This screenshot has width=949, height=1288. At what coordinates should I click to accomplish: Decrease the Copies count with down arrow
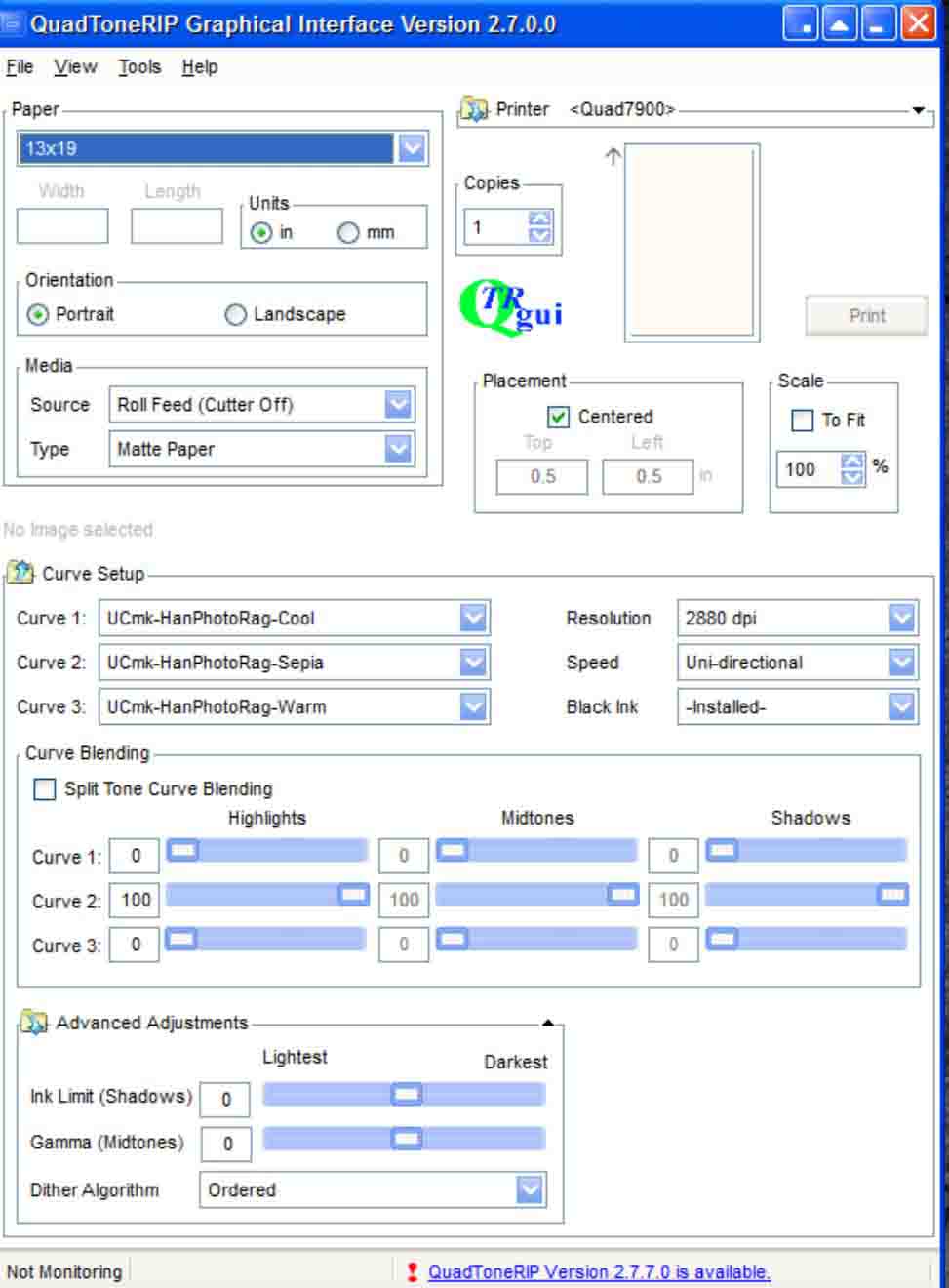click(x=539, y=234)
